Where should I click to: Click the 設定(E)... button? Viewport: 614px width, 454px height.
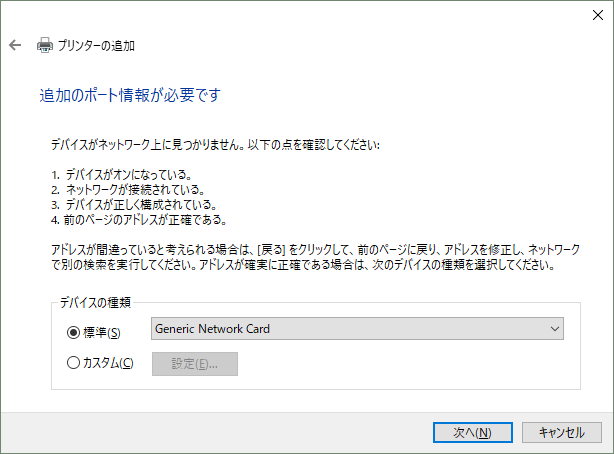pyautogui.click(x=194, y=363)
